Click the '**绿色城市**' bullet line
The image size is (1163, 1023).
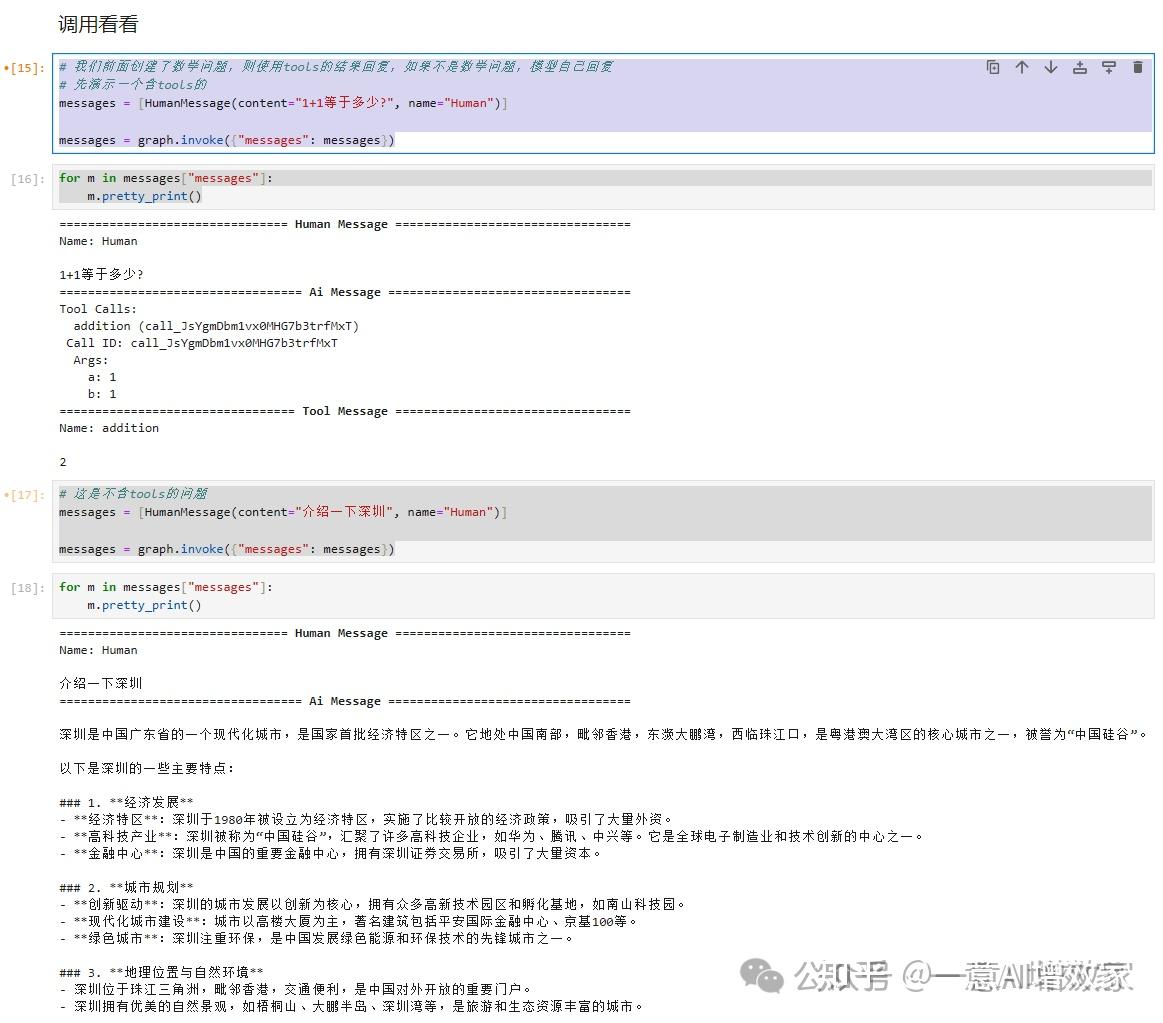click(x=317, y=938)
